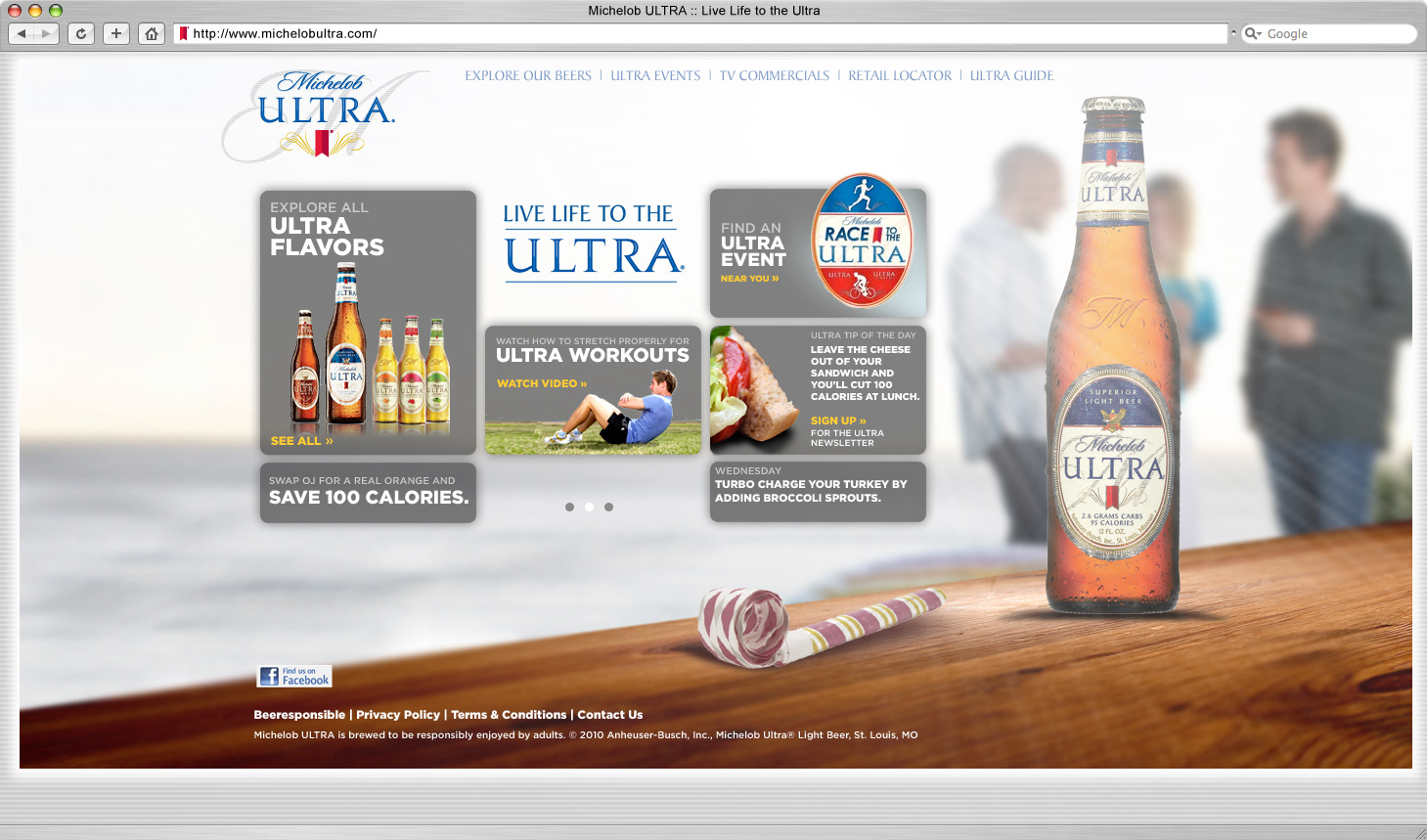This screenshot has width=1427, height=840.
Task: Click the beer bottles lineup image
Action: pos(371,347)
